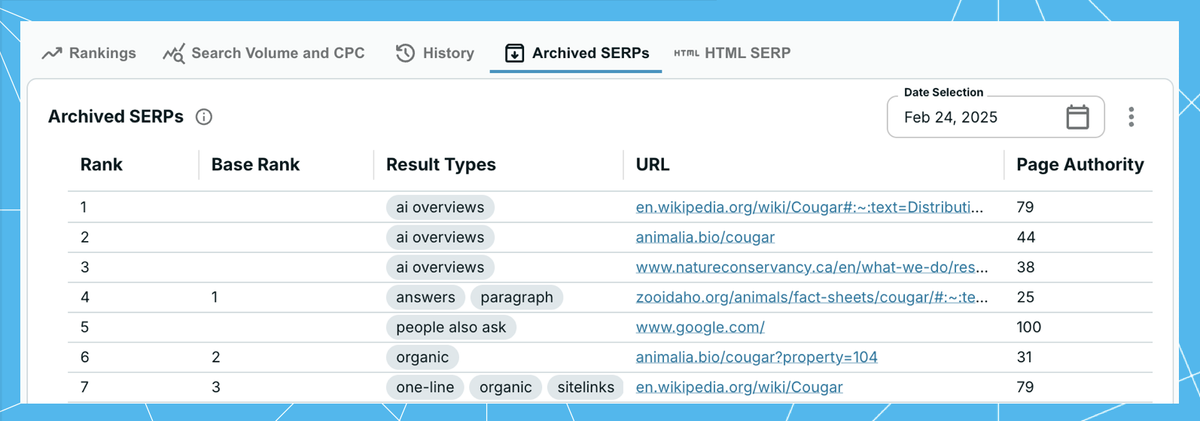
Task: Select the History tab
Action: pyautogui.click(x=435, y=53)
